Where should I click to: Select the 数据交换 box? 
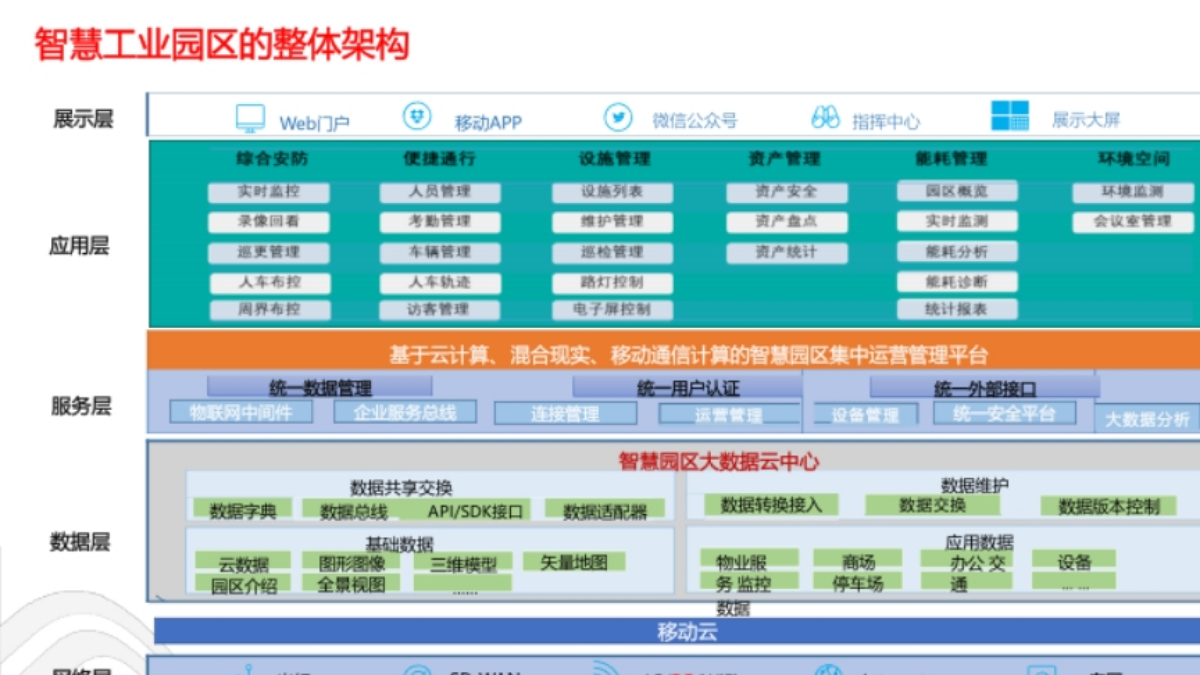932,505
